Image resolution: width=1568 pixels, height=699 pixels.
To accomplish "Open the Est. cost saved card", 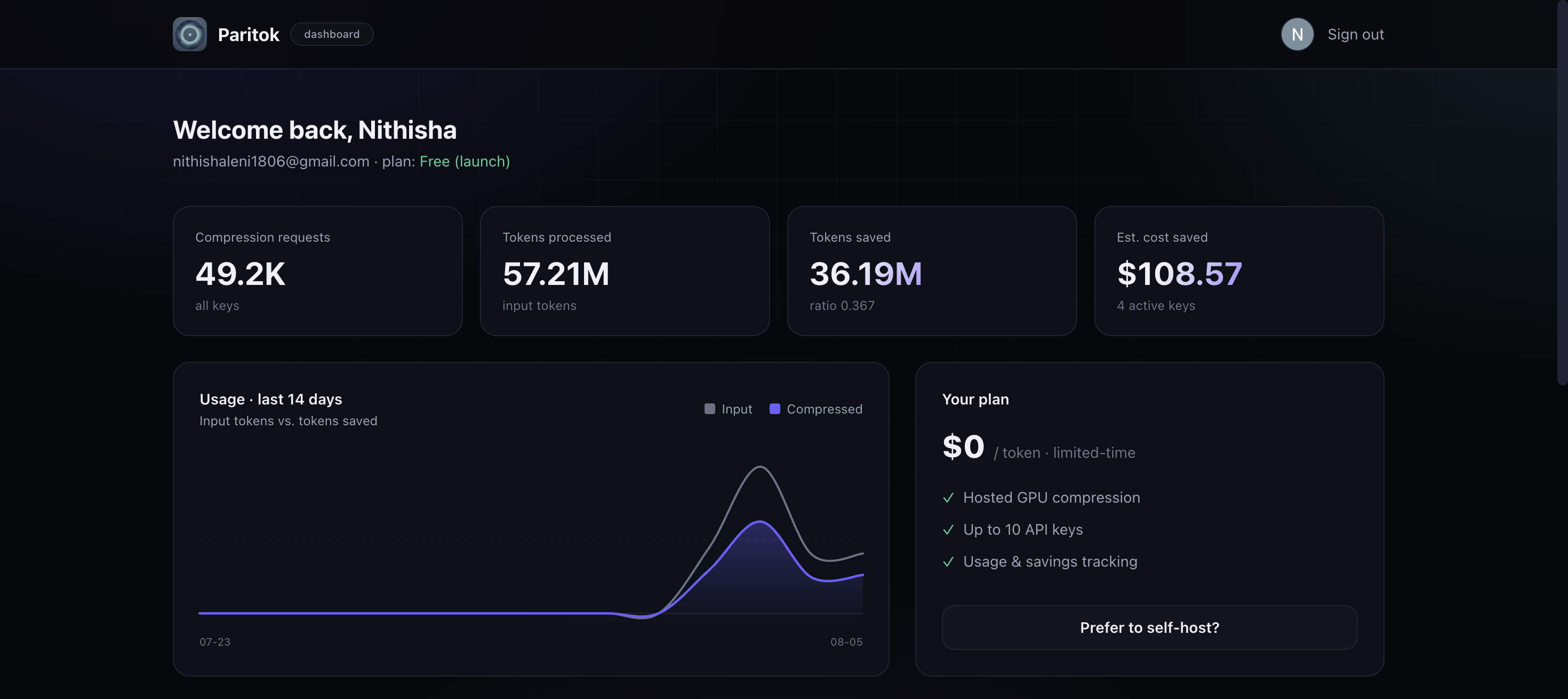I will coord(1239,271).
